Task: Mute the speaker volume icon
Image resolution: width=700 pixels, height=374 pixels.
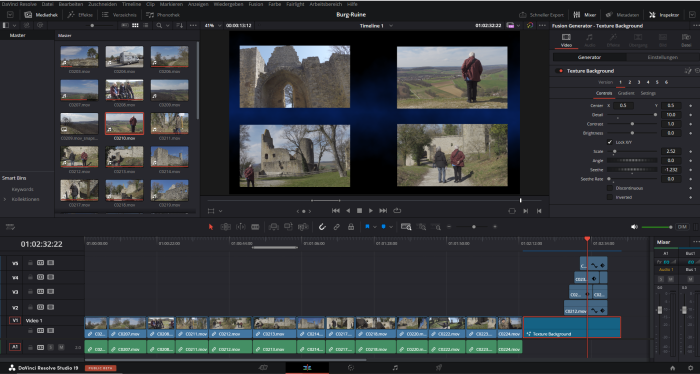Action: pos(634,227)
